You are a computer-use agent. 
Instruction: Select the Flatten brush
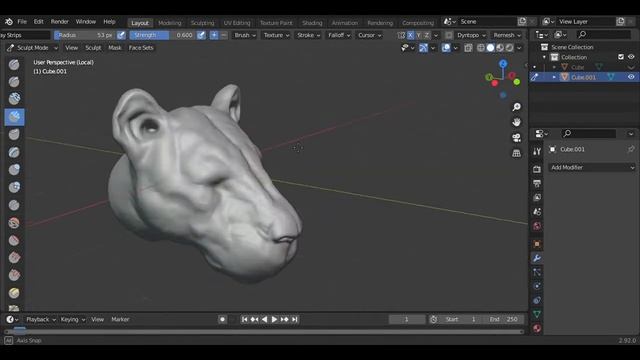(x=14, y=240)
